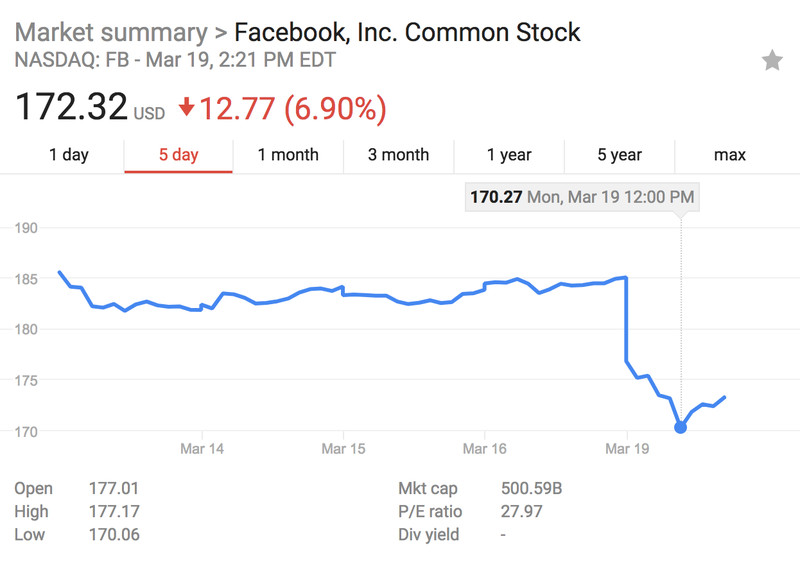Click the Facebook, Inc. Common Stock title
The height and width of the screenshot is (566, 800).
tap(407, 32)
